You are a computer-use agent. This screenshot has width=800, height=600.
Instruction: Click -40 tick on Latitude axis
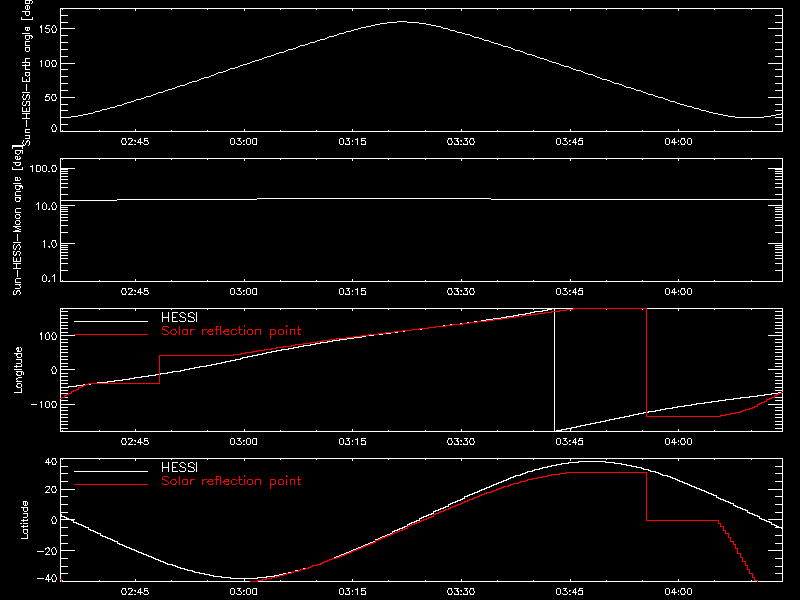(x=47, y=578)
